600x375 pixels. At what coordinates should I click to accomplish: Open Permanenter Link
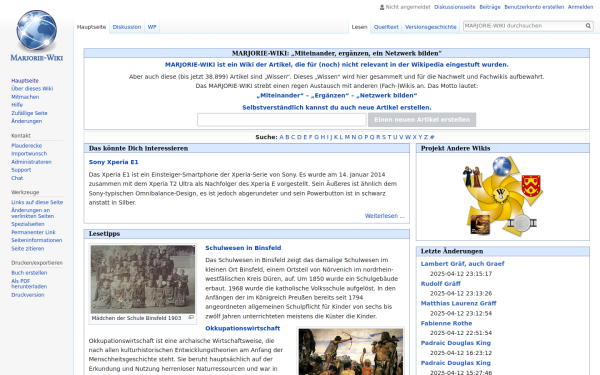point(33,232)
